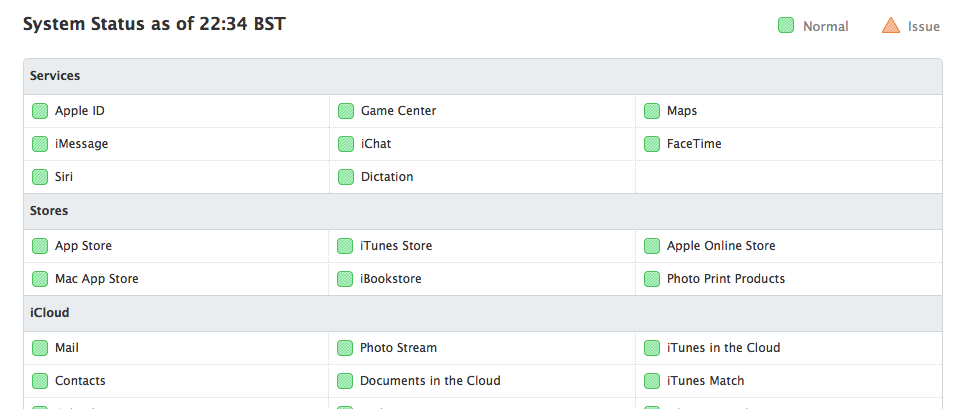The width and height of the screenshot is (956, 409).
Task: Click the green status icon beside iTunes Store
Action: point(346,246)
